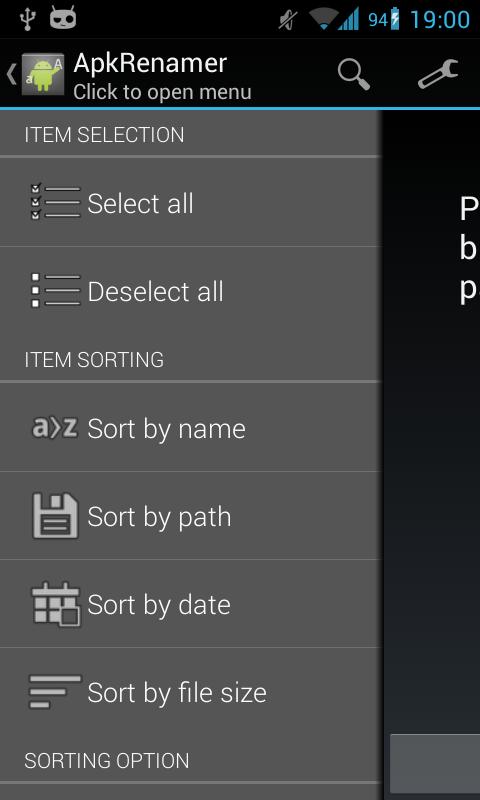Screen dimensions: 480x800
Task: Tap the file size bars icon
Action: [x=55, y=692]
